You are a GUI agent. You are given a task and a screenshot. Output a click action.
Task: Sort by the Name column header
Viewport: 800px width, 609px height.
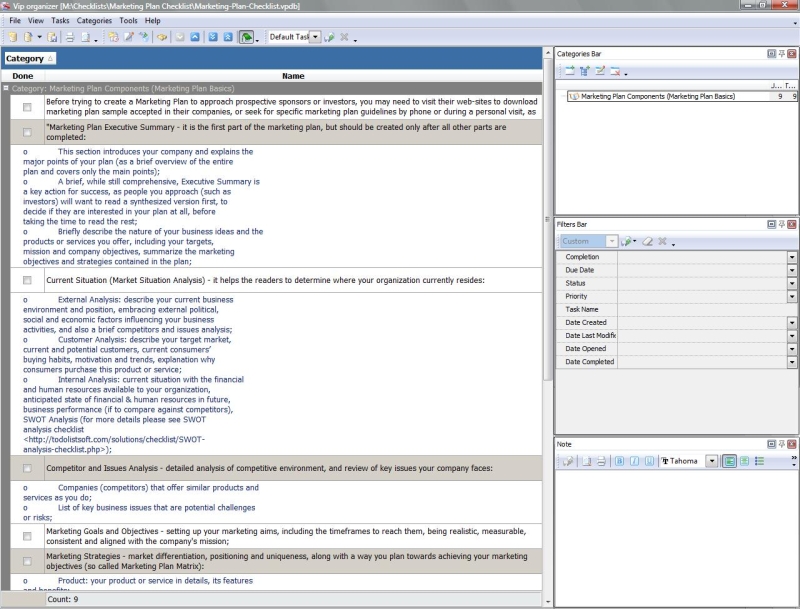tap(293, 76)
